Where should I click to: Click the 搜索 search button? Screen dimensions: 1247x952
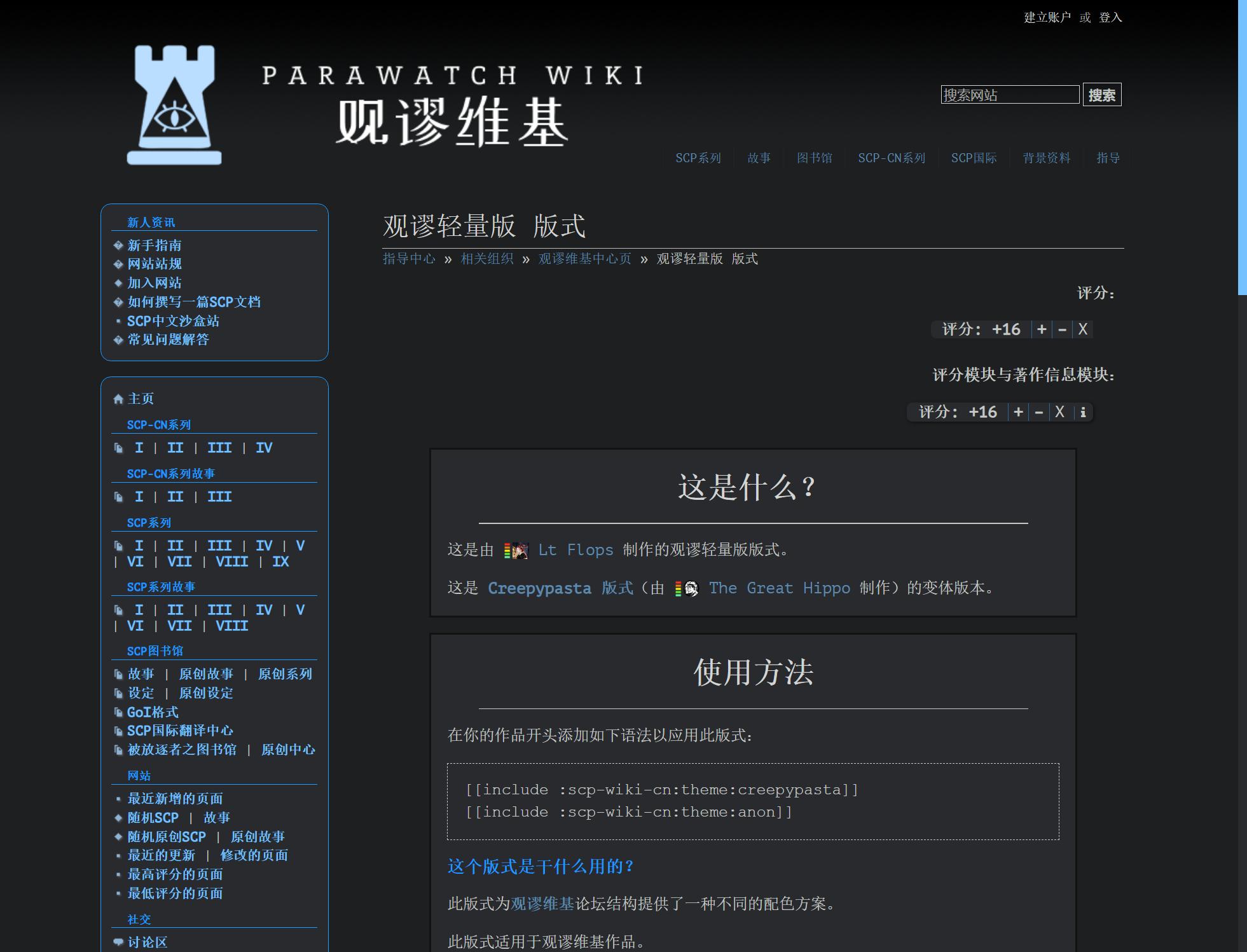tap(1101, 95)
